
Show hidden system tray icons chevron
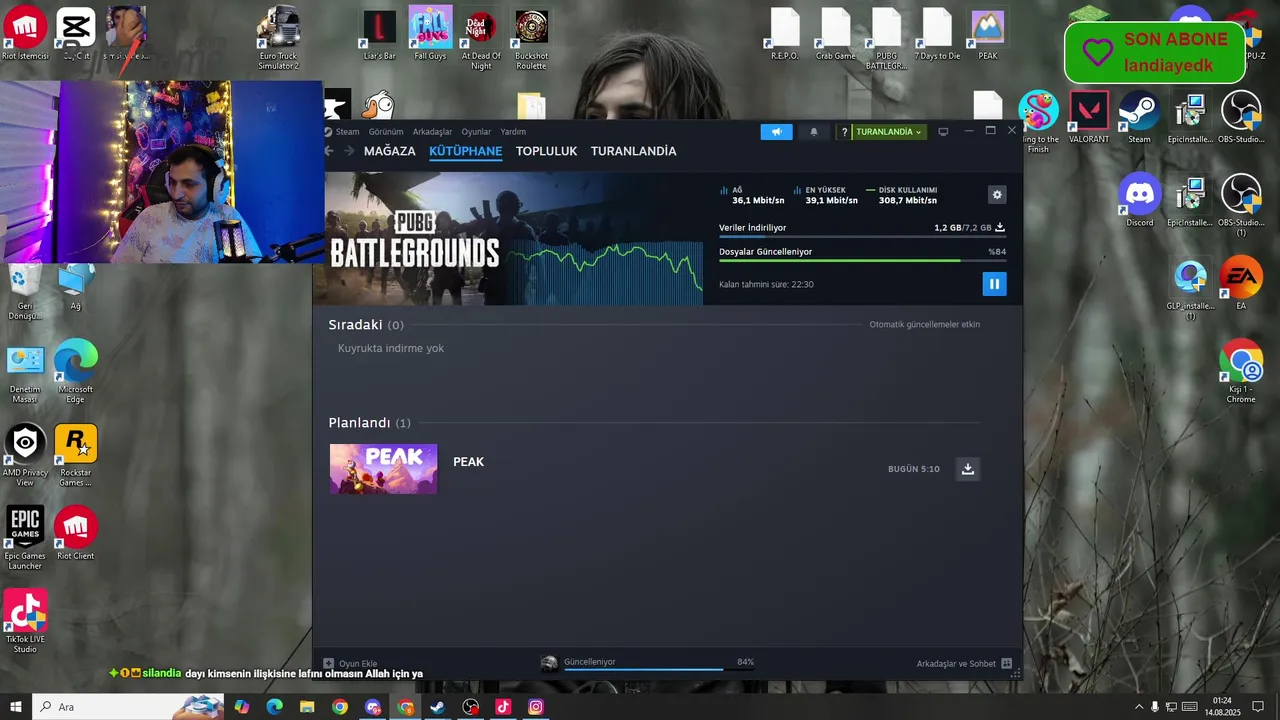[x=1138, y=707]
